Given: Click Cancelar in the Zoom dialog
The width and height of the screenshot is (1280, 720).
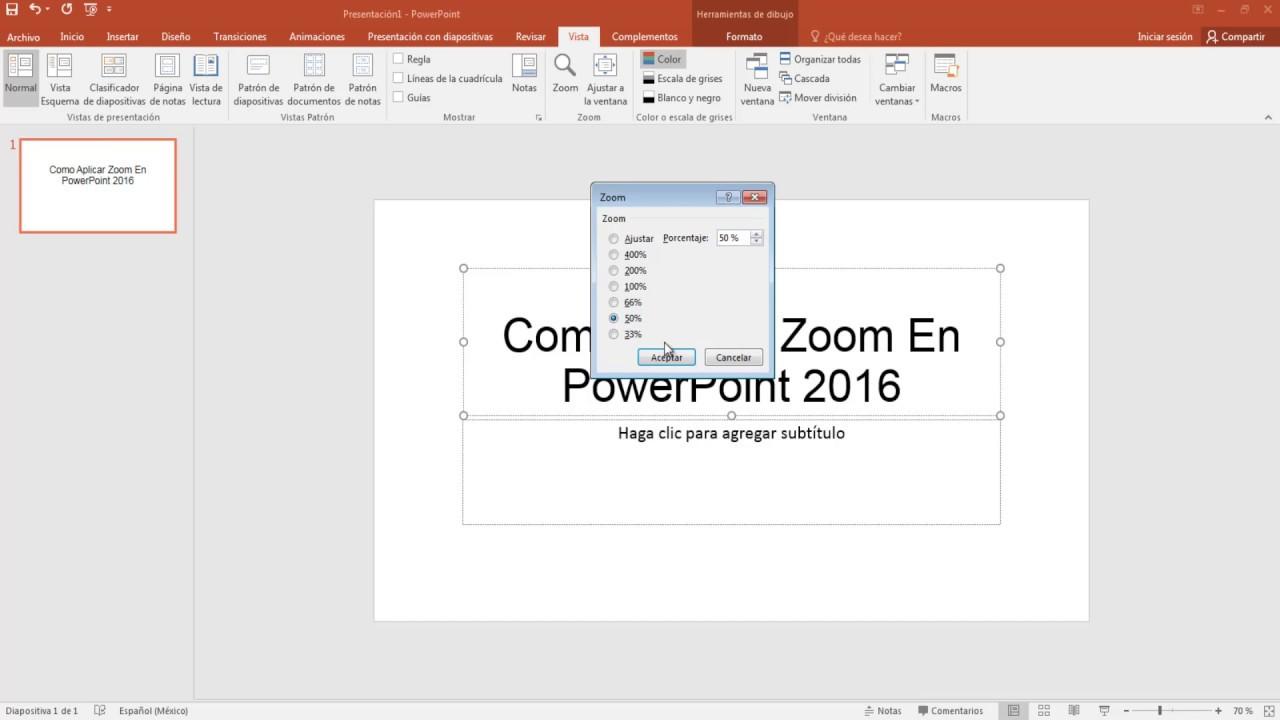Looking at the screenshot, I should [x=733, y=357].
